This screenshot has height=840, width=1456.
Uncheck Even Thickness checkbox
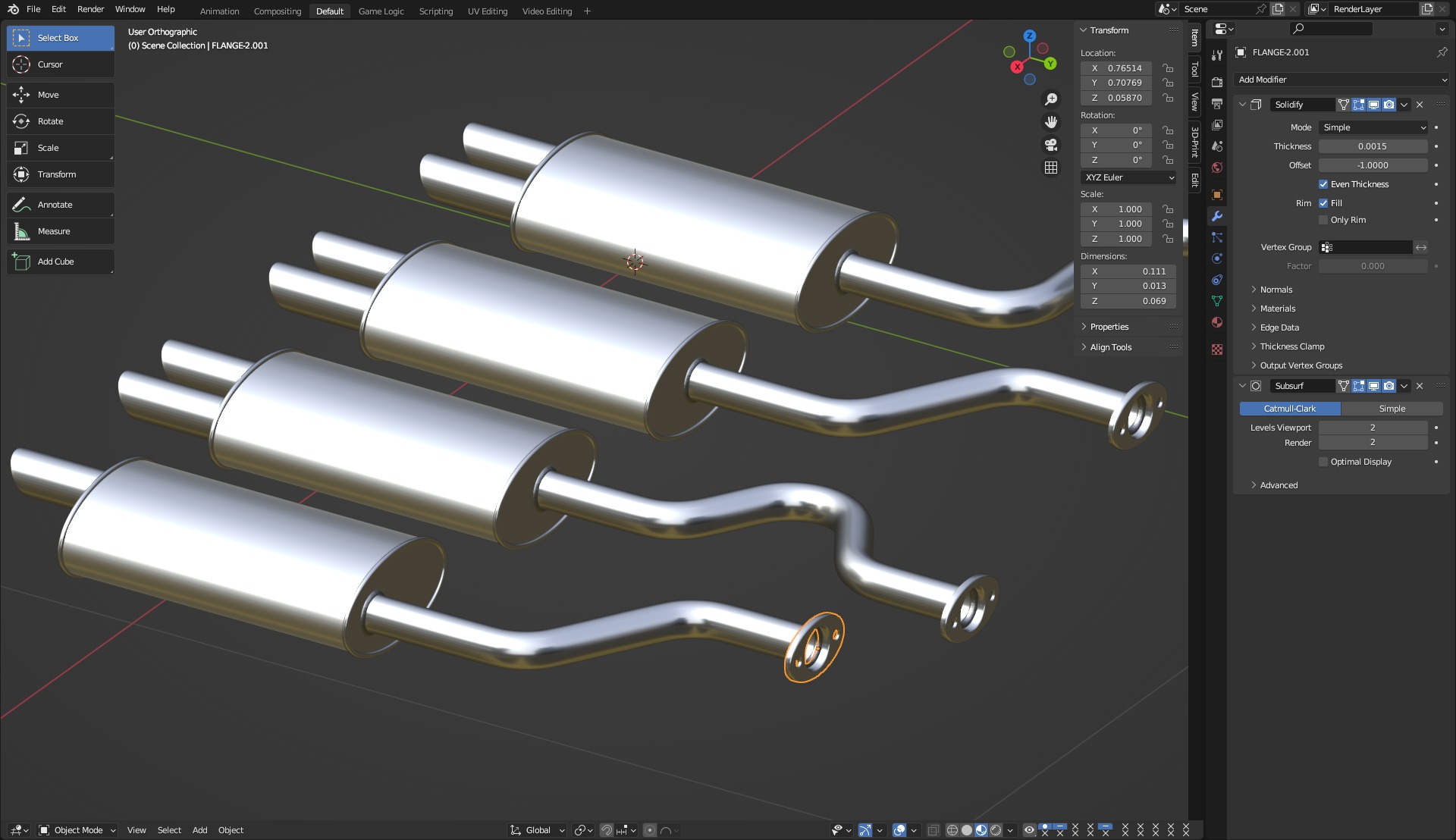[1323, 184]
